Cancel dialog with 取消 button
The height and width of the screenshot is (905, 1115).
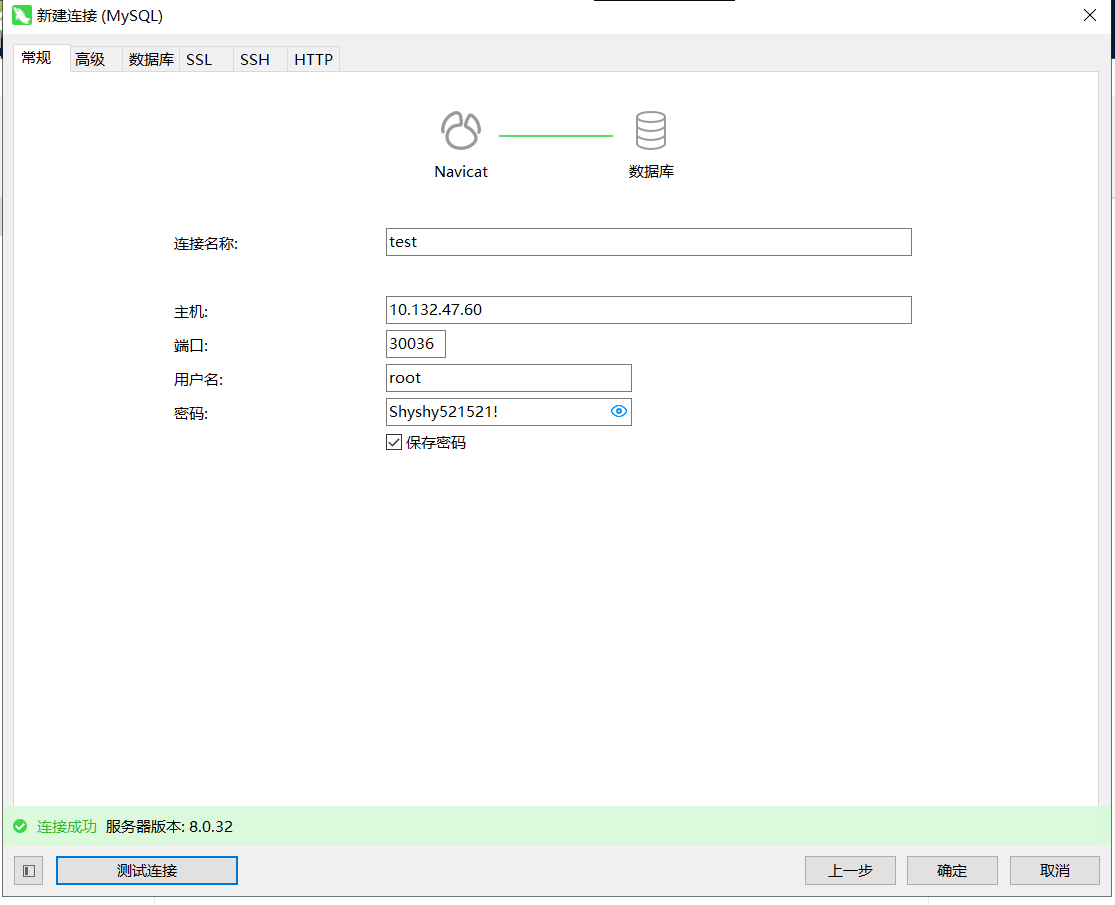point(1055,871)
